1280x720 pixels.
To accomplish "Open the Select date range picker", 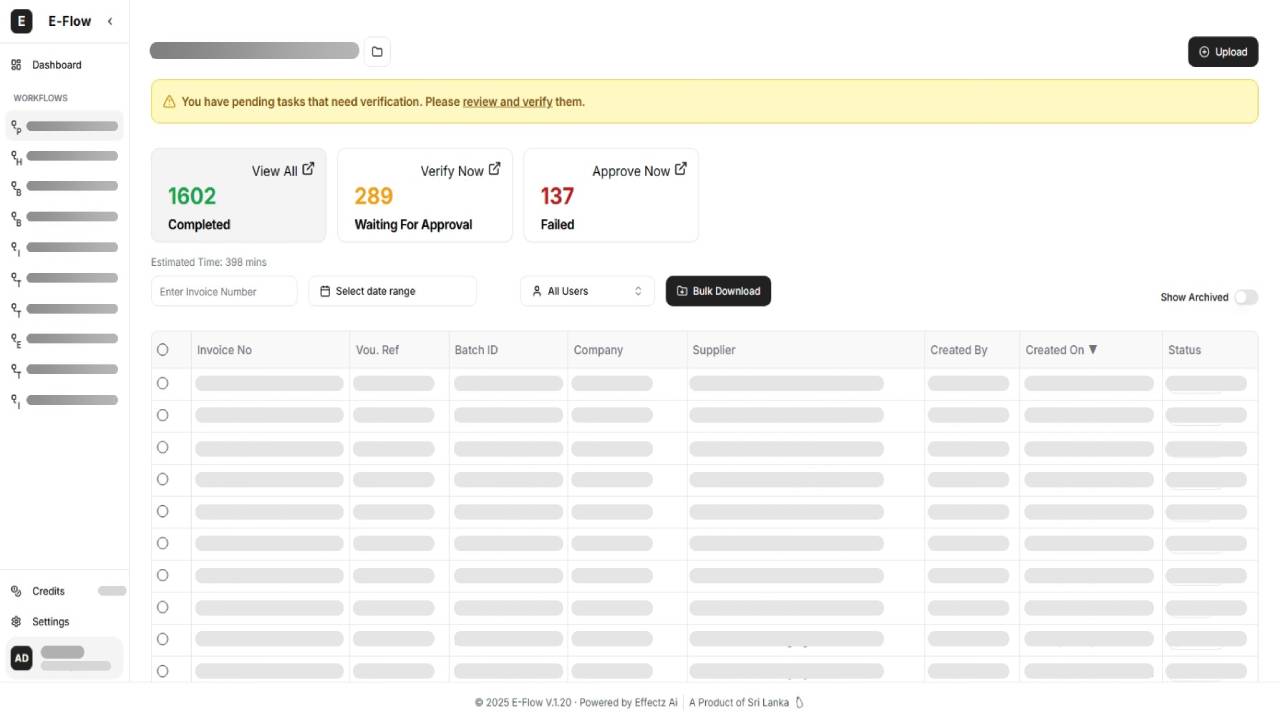I will (392, 291).
